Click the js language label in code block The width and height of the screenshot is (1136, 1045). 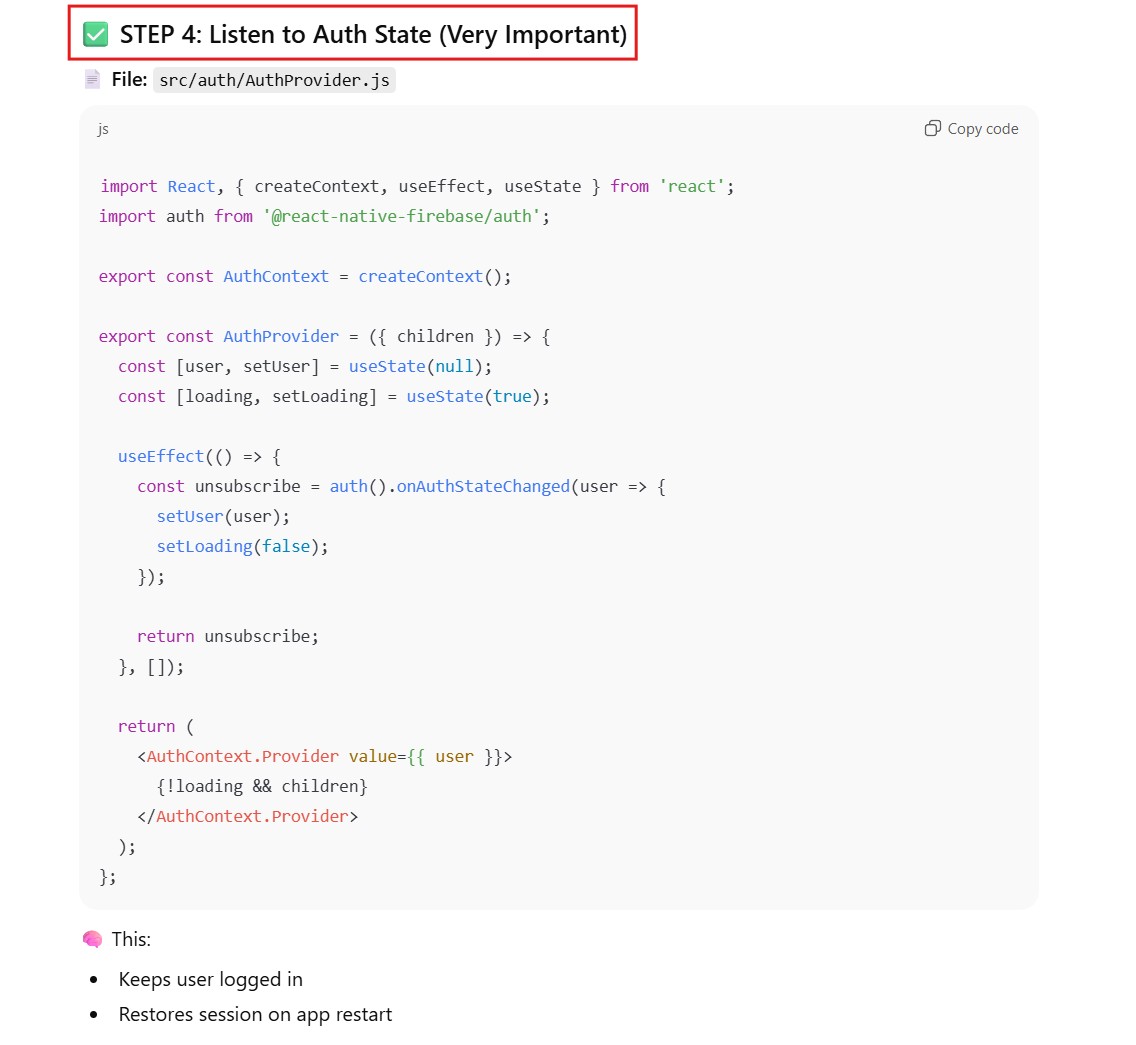pos(103,129)
